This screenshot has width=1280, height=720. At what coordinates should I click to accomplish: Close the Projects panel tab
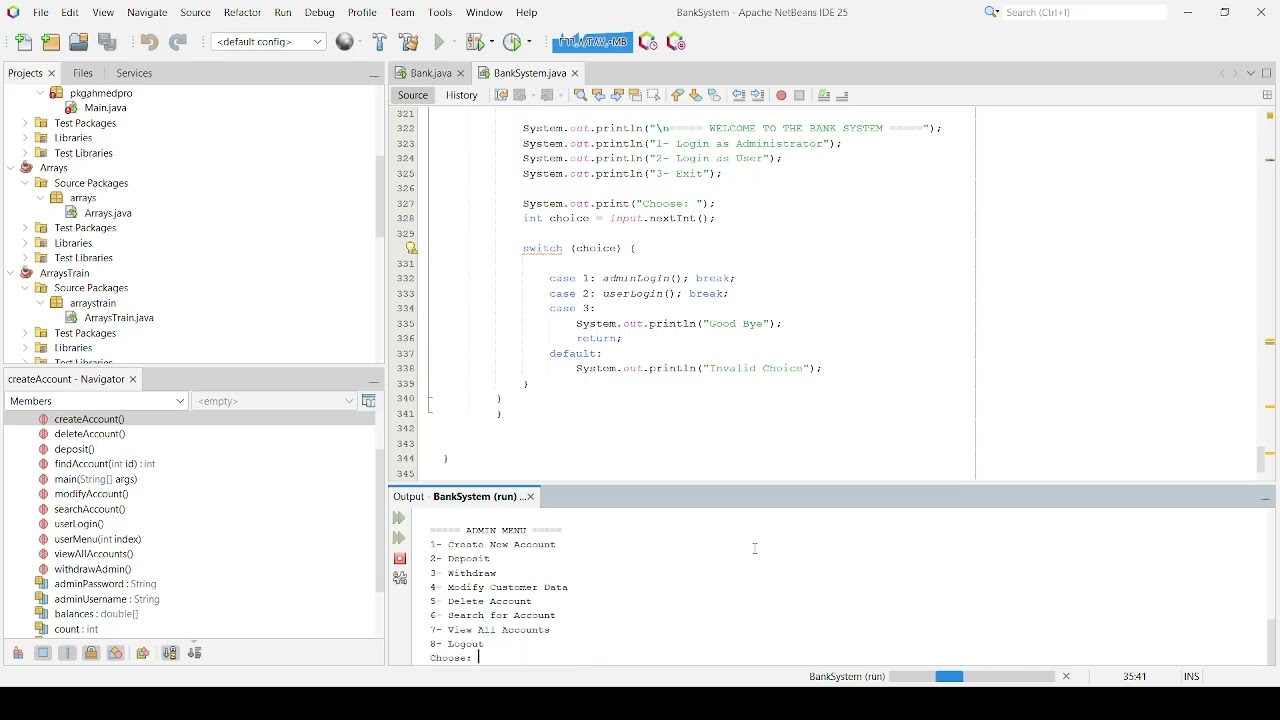tap(52, 73)
